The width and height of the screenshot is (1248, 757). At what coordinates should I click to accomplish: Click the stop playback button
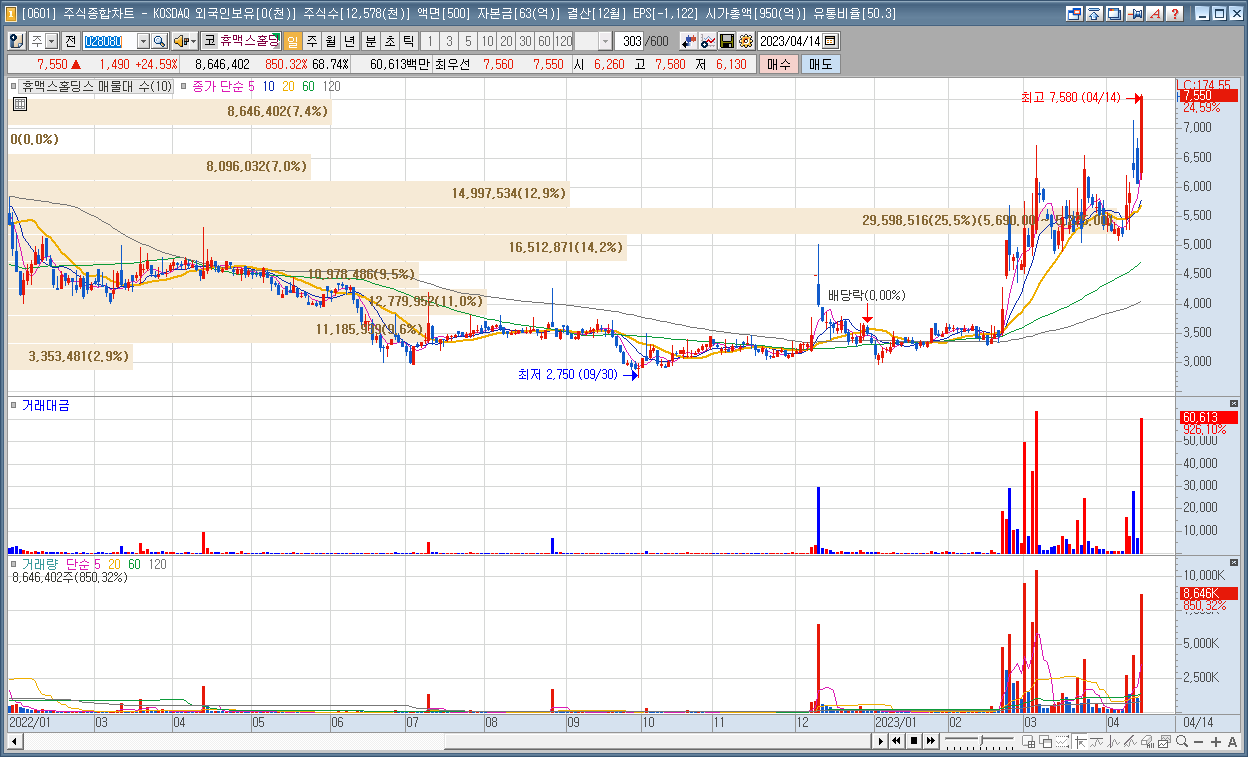pos(914,741)
